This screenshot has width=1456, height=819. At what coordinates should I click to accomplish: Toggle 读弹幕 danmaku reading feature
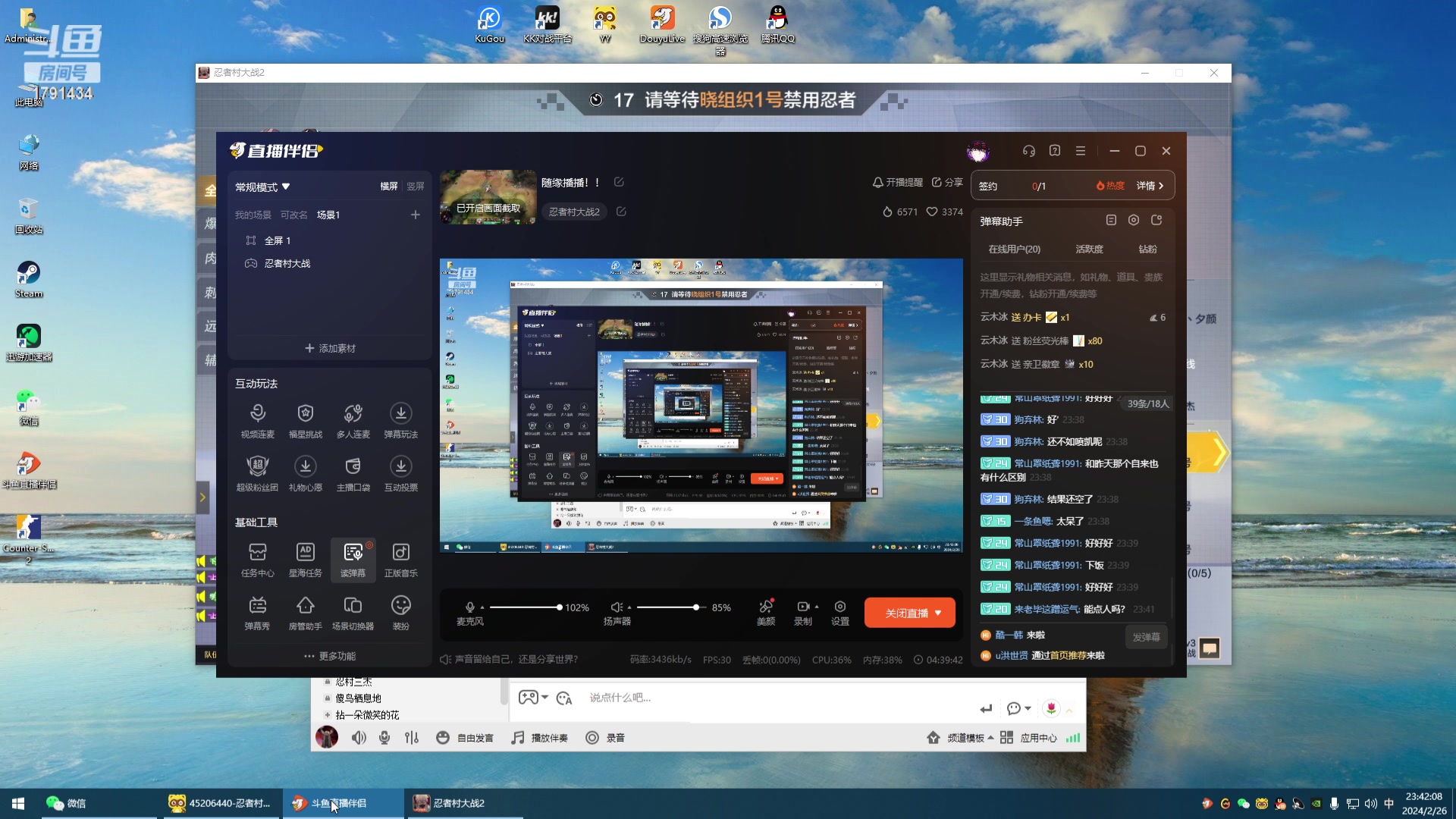[x=353, y=560]
